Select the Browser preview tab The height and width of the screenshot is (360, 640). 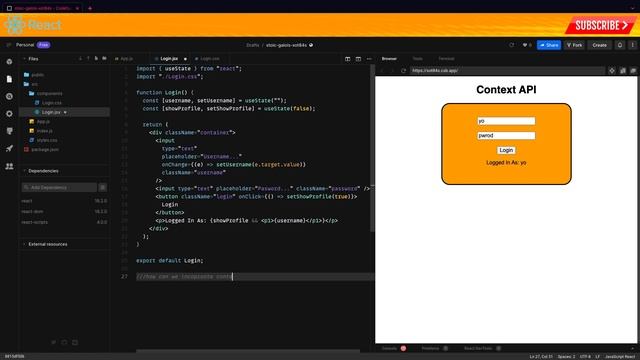[x=389, y=59]
